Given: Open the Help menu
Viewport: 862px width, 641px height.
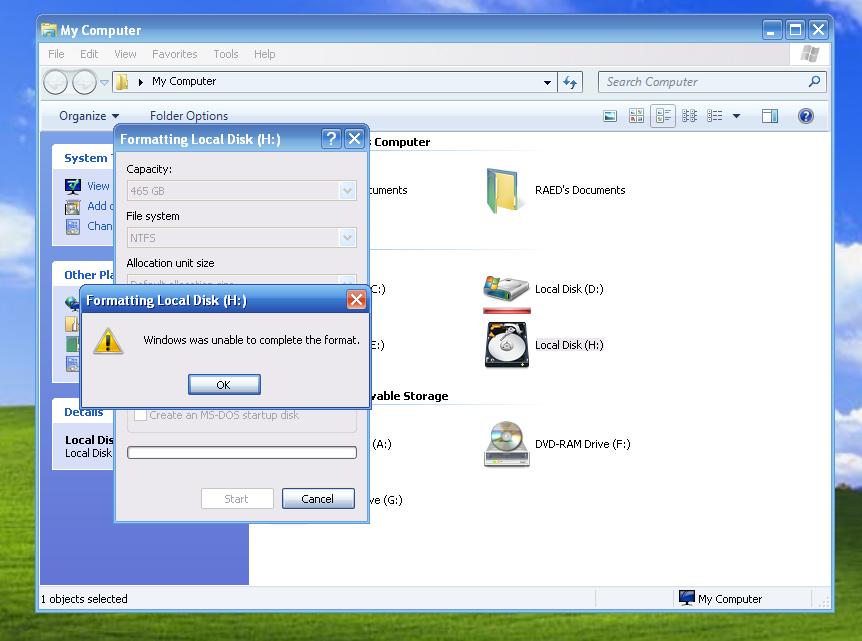Looking at the screenshot, I should pyautogui.click(x=264, y=54).
